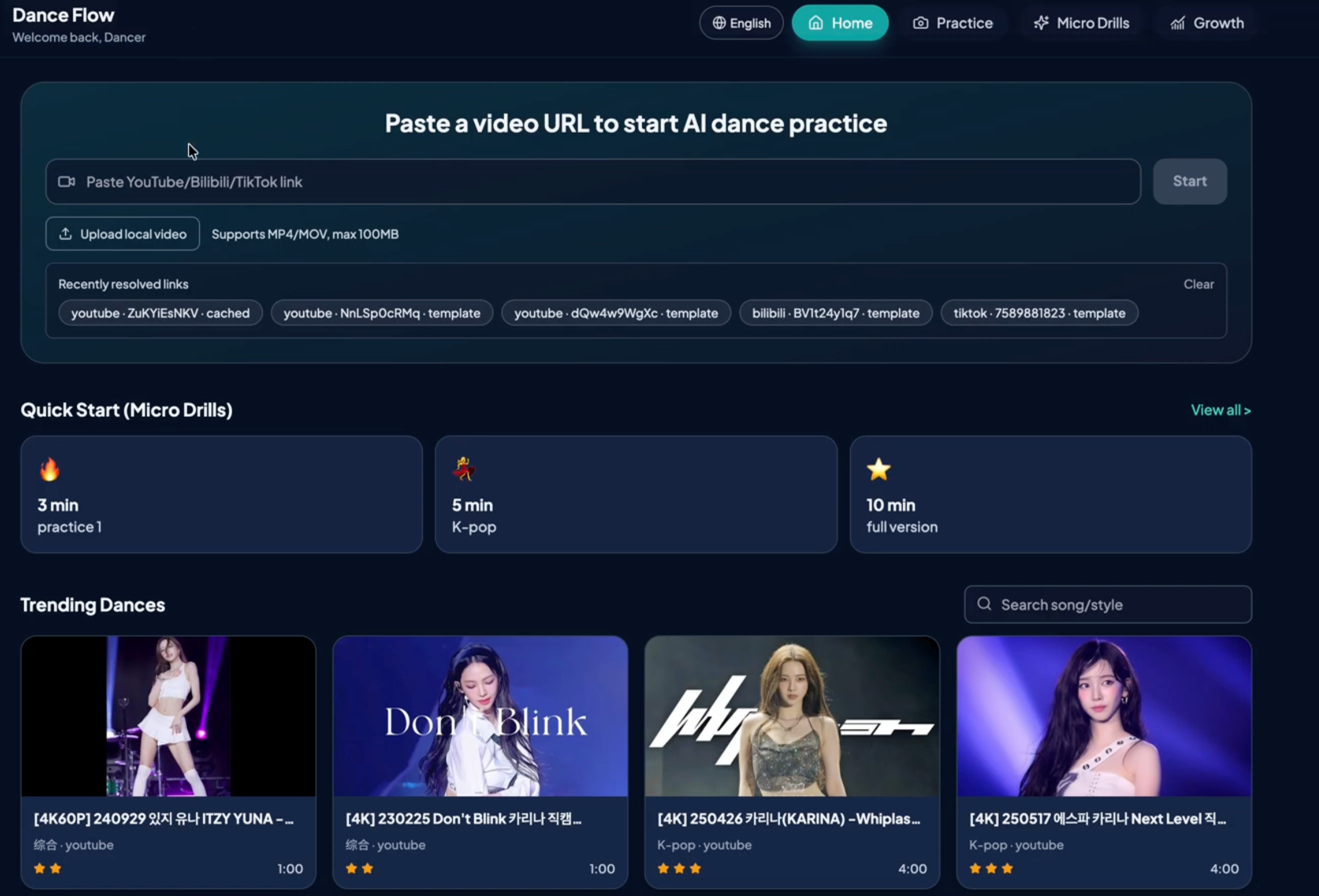Open the English language selector
The image size is (1319, 896).
[x=742, y=23]
